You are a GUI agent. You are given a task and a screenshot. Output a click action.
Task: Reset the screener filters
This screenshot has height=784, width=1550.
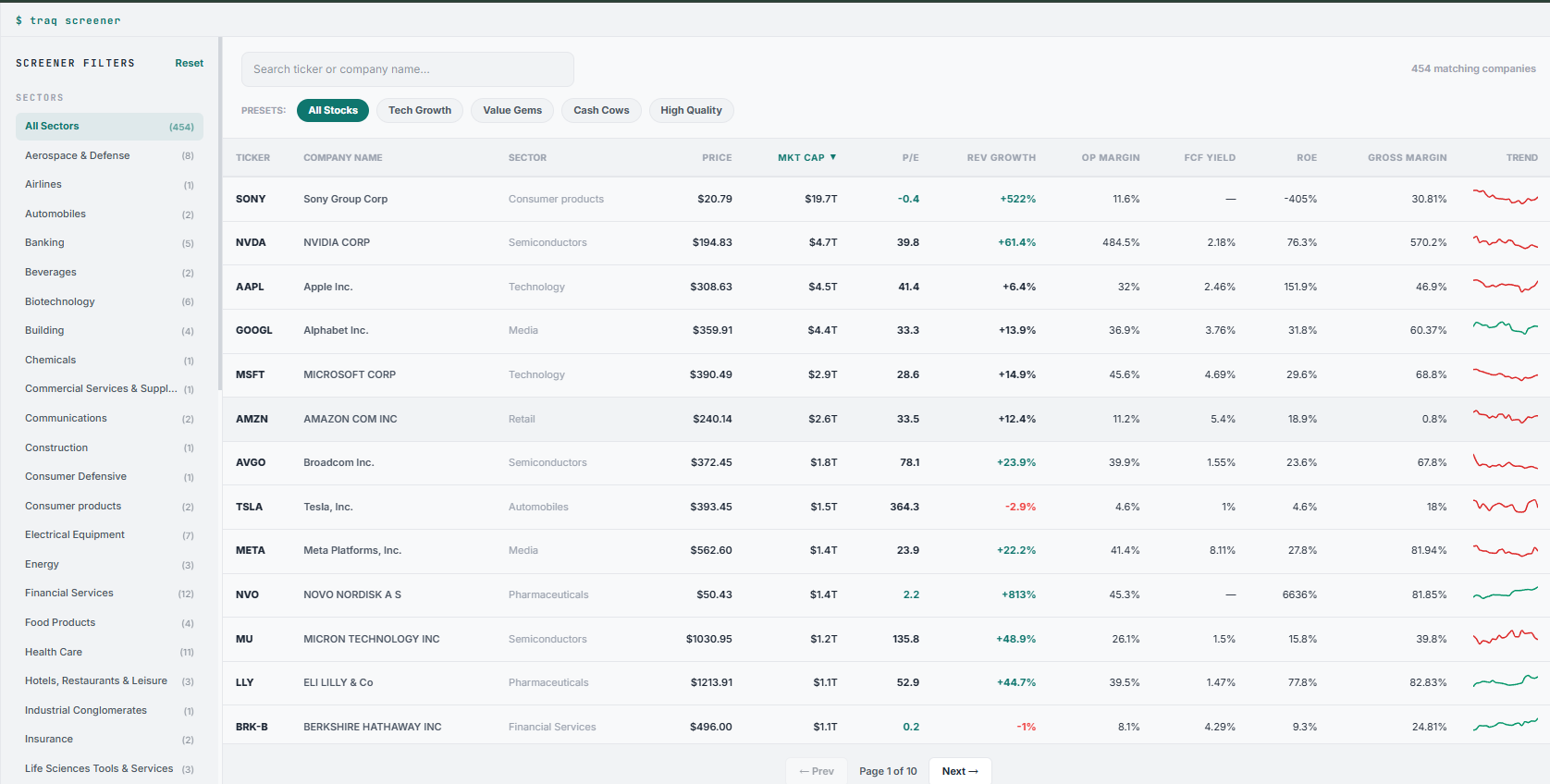pos(189,63)
